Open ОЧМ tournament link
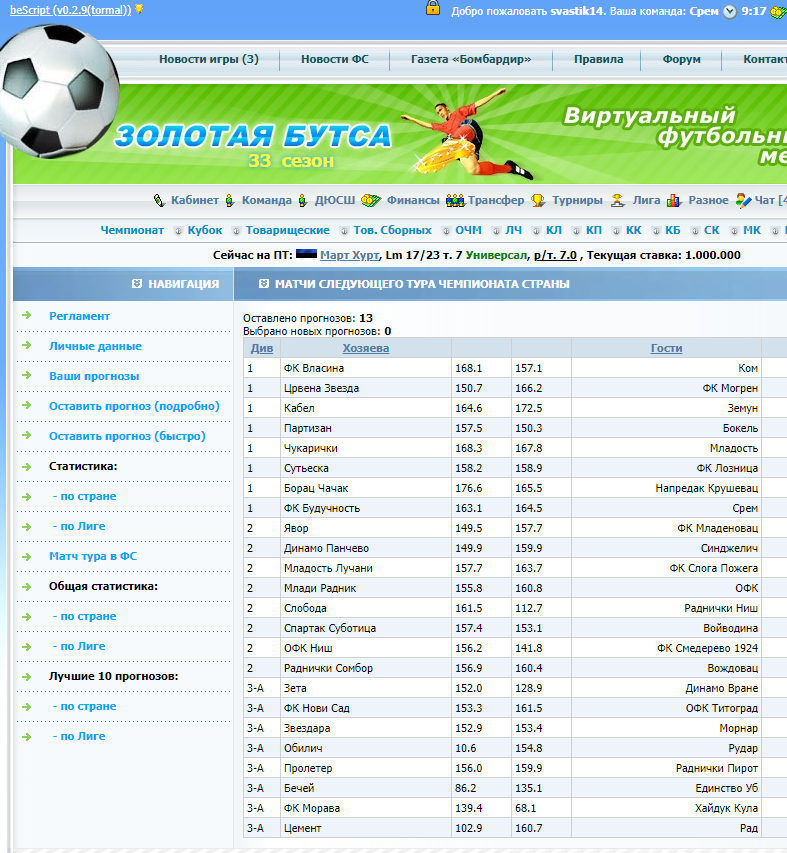Image resolution: width=787 pixels, height=853 pixels. click(x=468, y=230)
